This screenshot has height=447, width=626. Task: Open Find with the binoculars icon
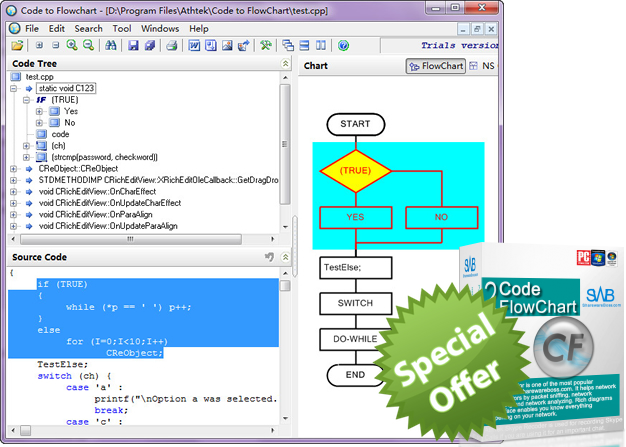[111, 45]
